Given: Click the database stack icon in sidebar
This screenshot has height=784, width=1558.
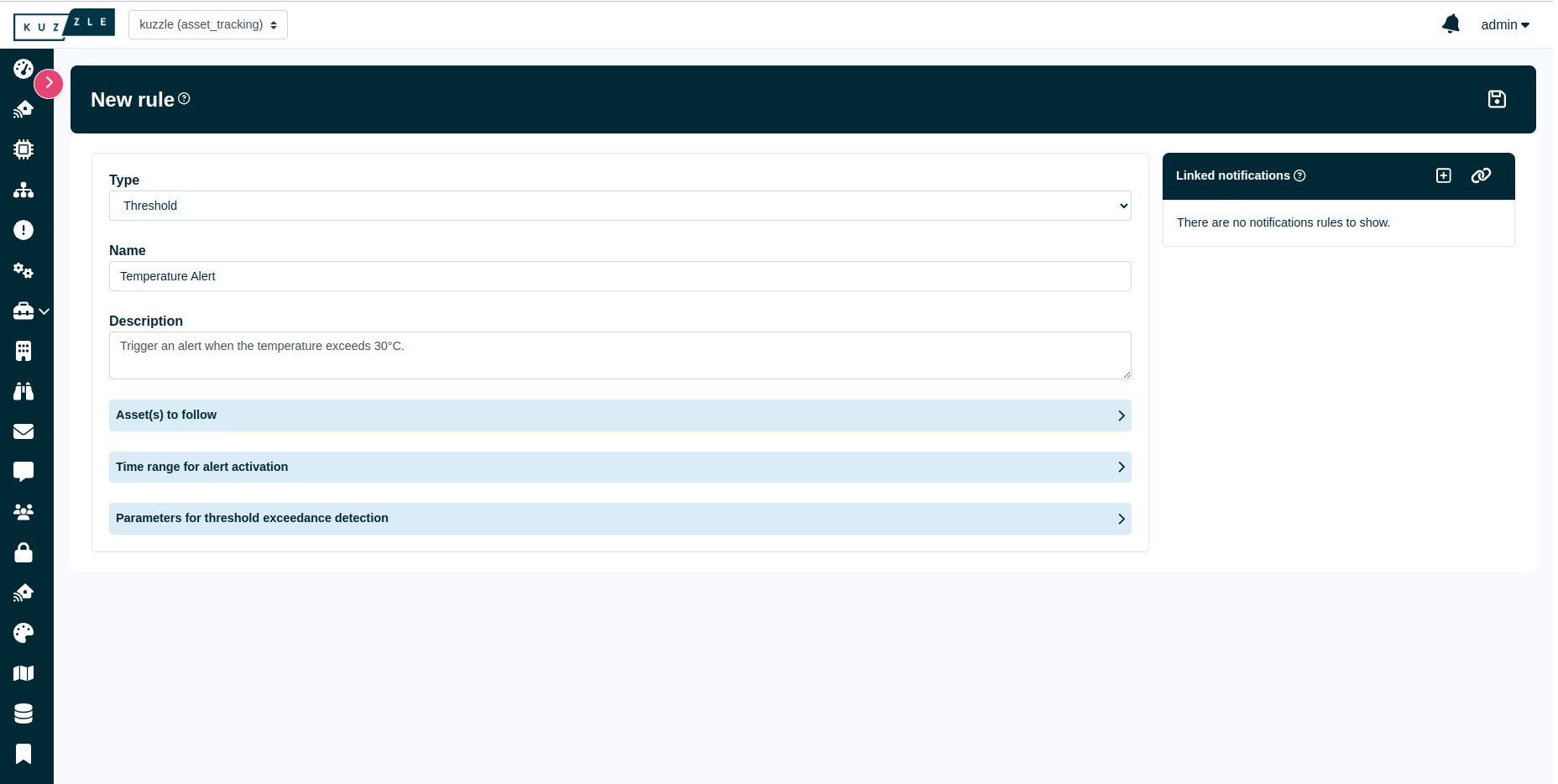Looking at the screenshot, I should (24, 713).
